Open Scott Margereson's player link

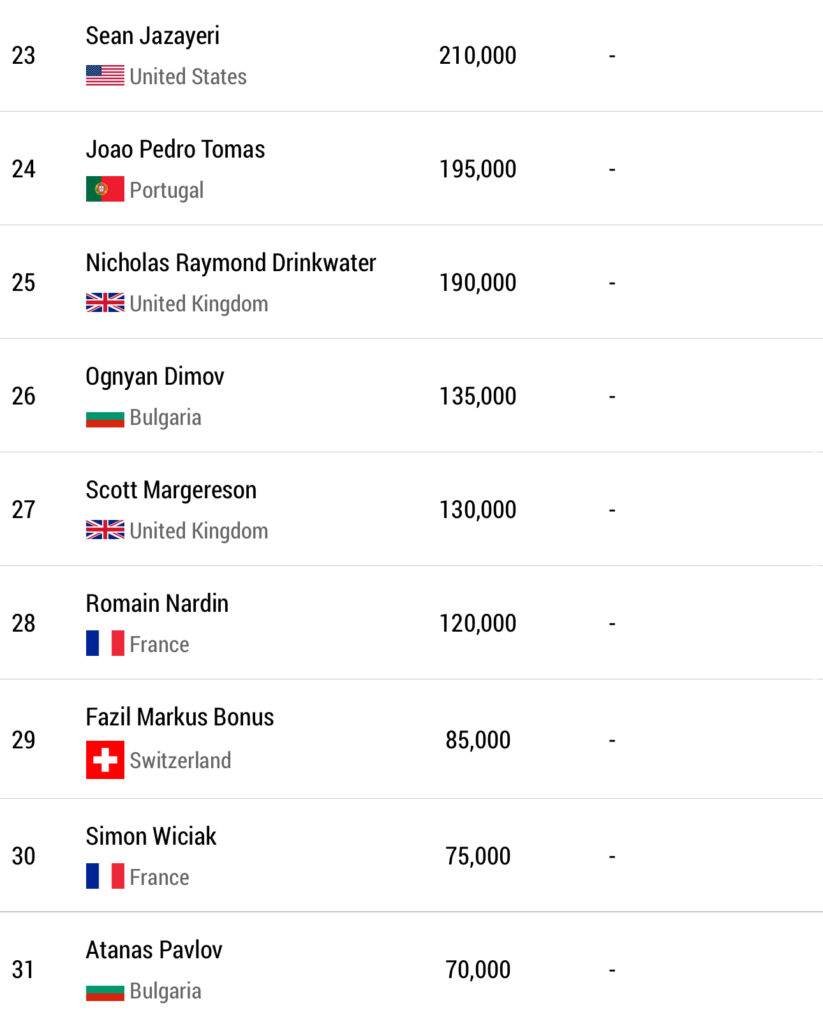171,490
